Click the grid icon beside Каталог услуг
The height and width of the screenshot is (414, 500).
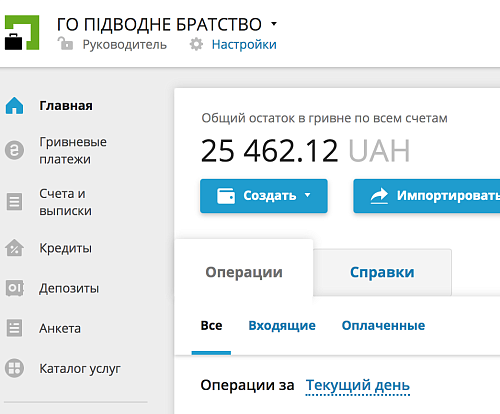tap(14, 368)
